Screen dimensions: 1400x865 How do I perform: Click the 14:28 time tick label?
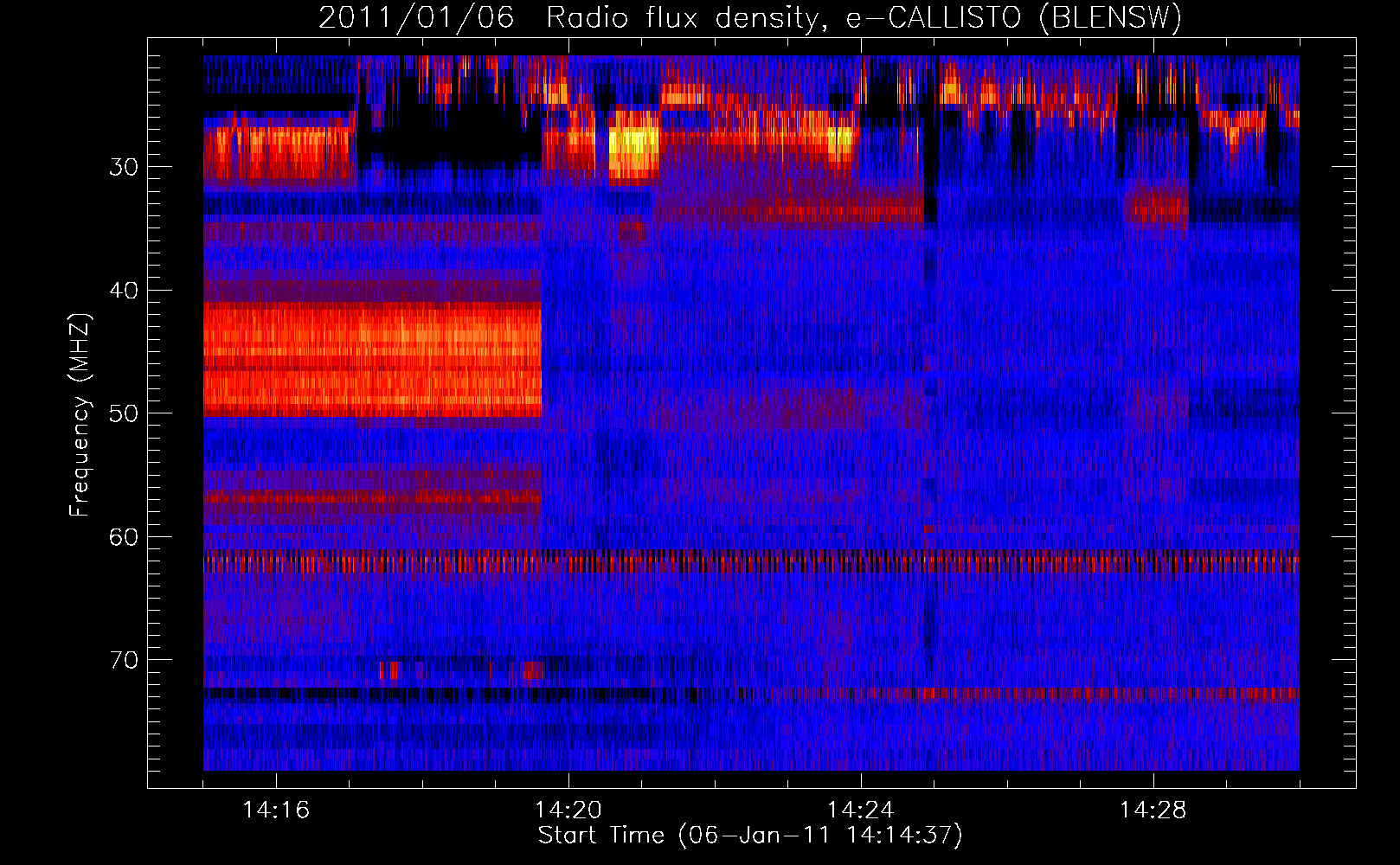[x=1153, y=811]
